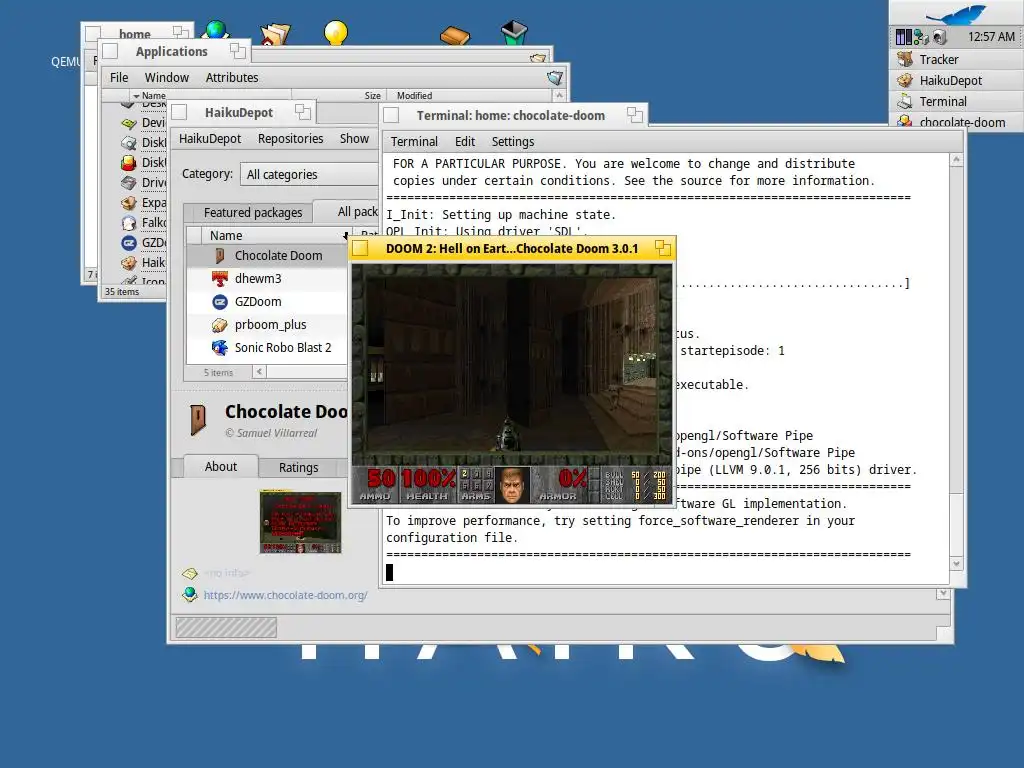Click the Terminal scrollbar up arrow
Screen dimensions: 1024x768
956,160
